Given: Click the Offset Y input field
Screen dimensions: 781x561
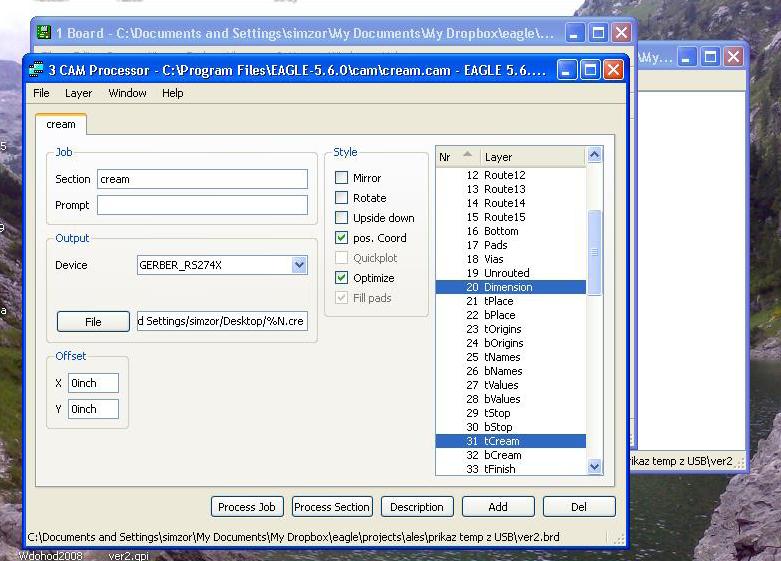Looking at the screenshot, I should [93, 409].
